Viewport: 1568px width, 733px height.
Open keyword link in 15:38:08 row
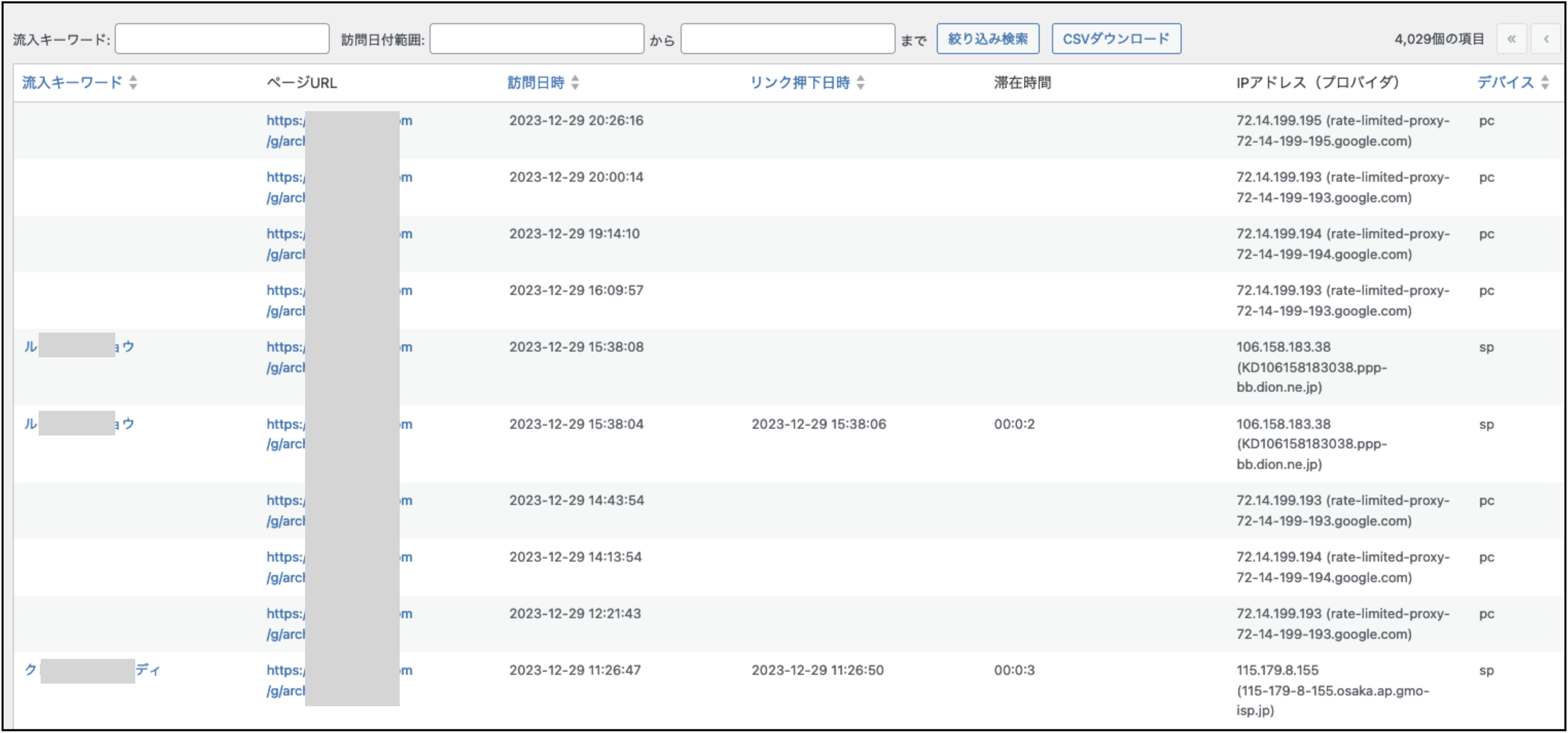point(125,347)
